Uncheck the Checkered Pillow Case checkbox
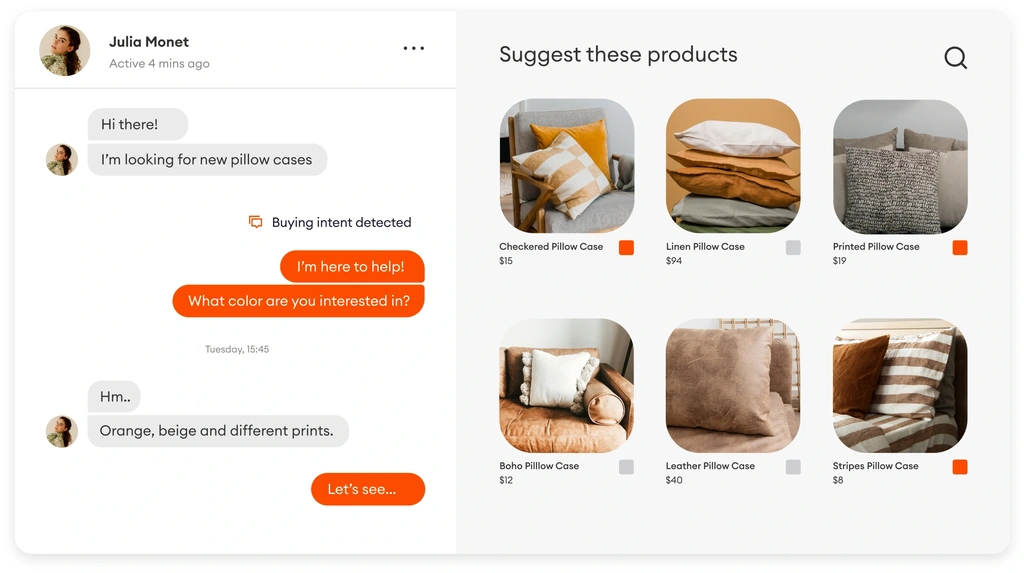This screenshot has height=573, width=1024. point(626,248)
